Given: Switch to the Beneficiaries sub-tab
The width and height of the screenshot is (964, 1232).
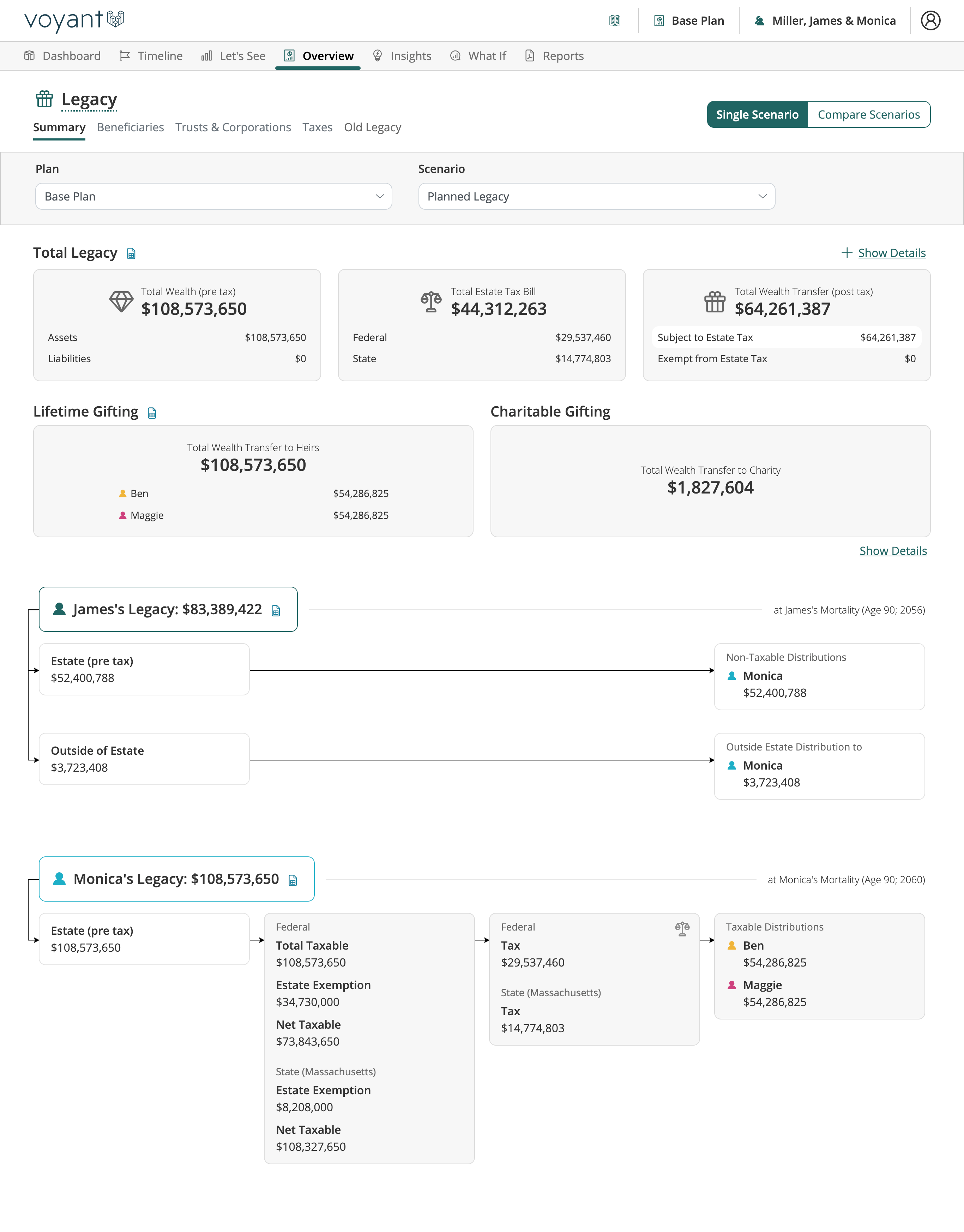Looking at the screenshot, I should pos(130,127).
